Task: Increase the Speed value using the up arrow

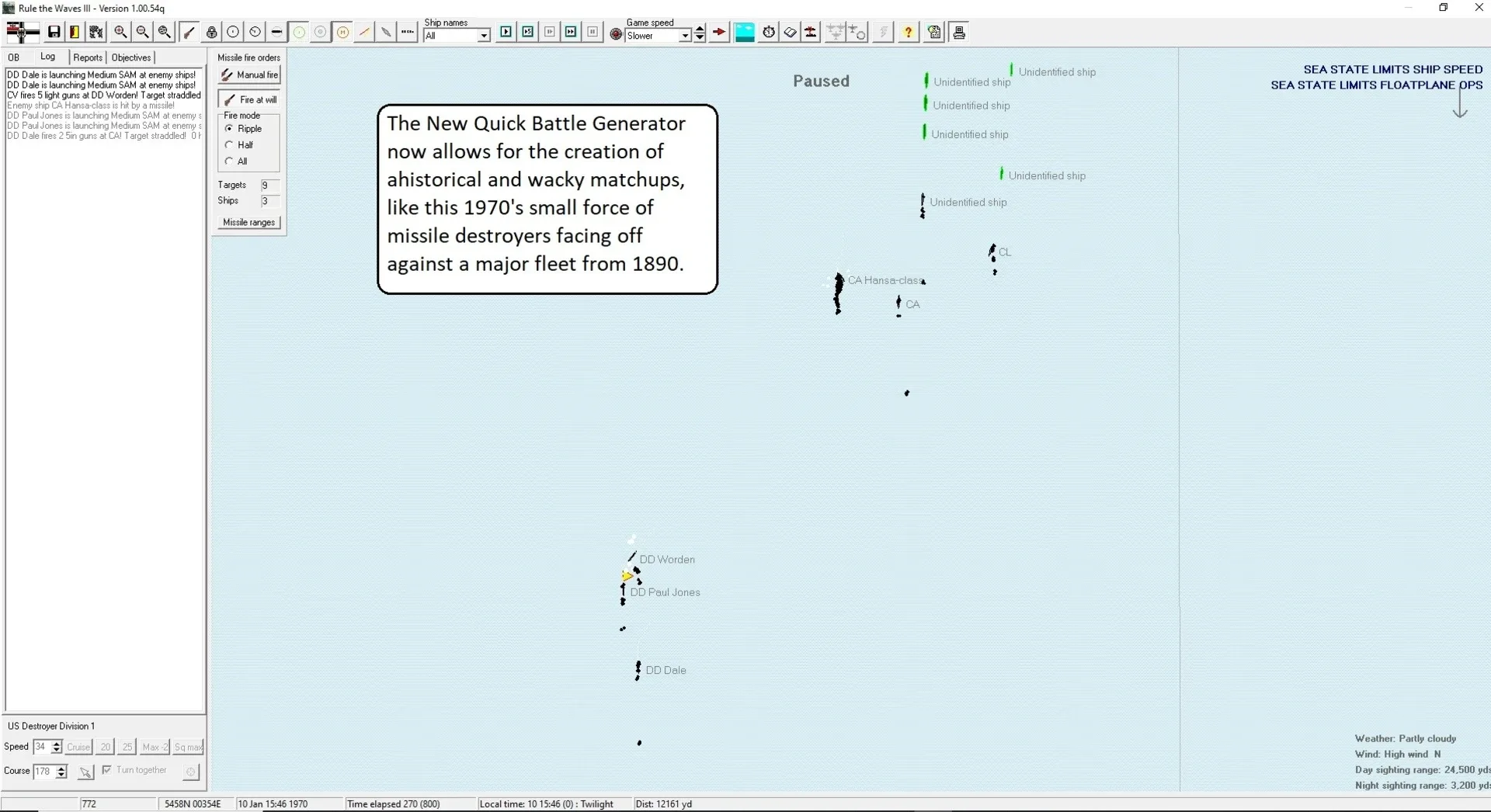Action: click(x=57, y=744)
